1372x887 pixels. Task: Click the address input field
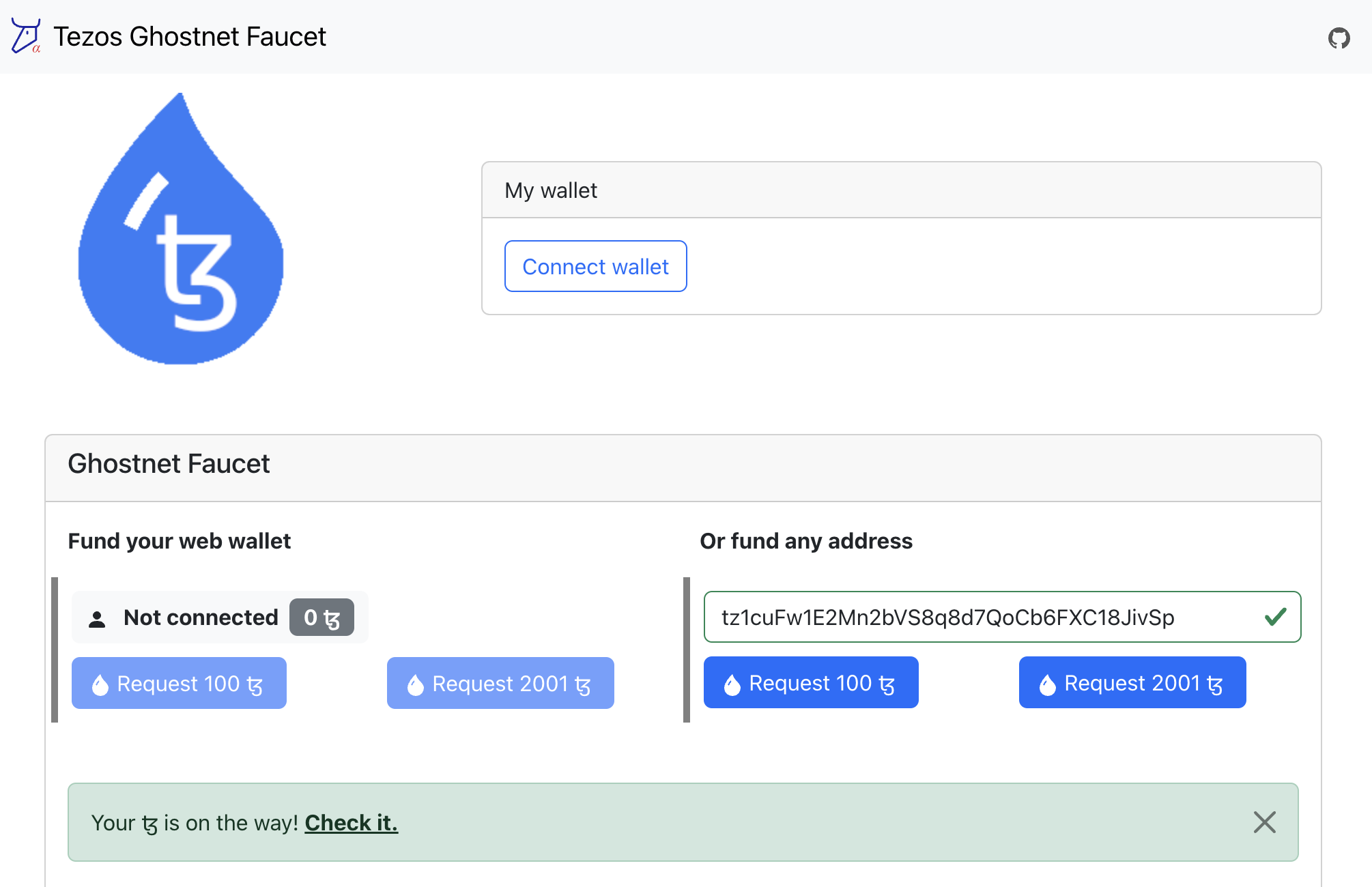(x=1000, y=616)
